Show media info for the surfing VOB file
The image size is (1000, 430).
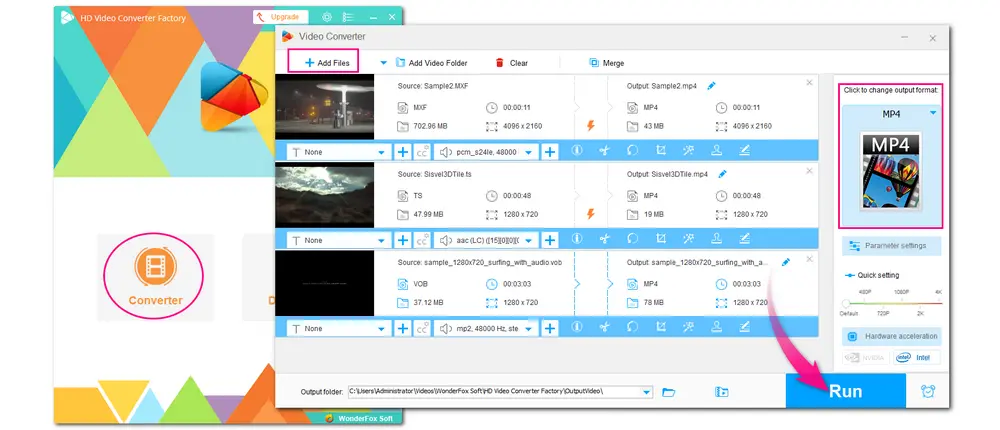pos(576,327)
